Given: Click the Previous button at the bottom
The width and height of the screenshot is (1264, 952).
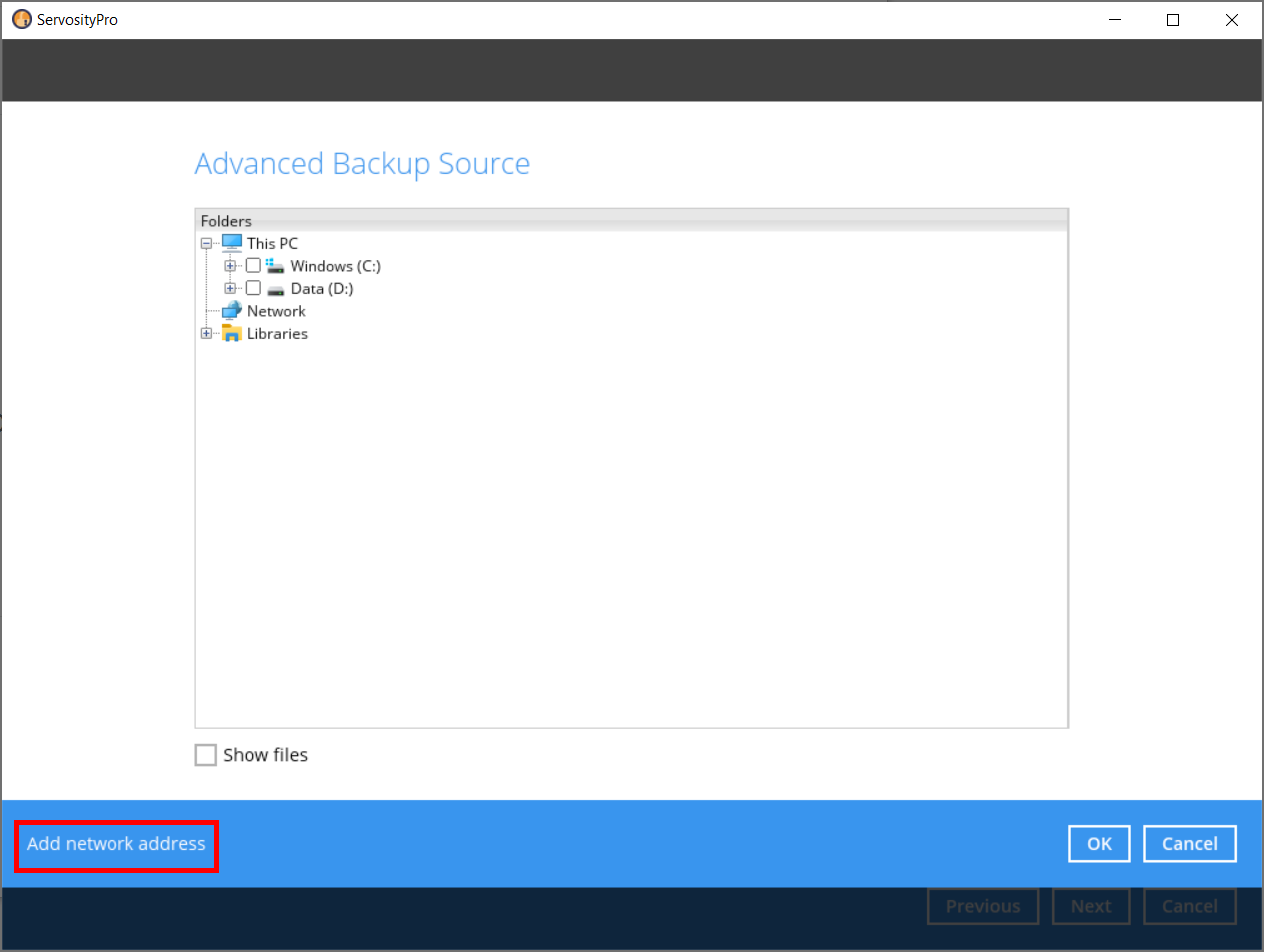Looking at the screenshot, I should coord(983,906).
